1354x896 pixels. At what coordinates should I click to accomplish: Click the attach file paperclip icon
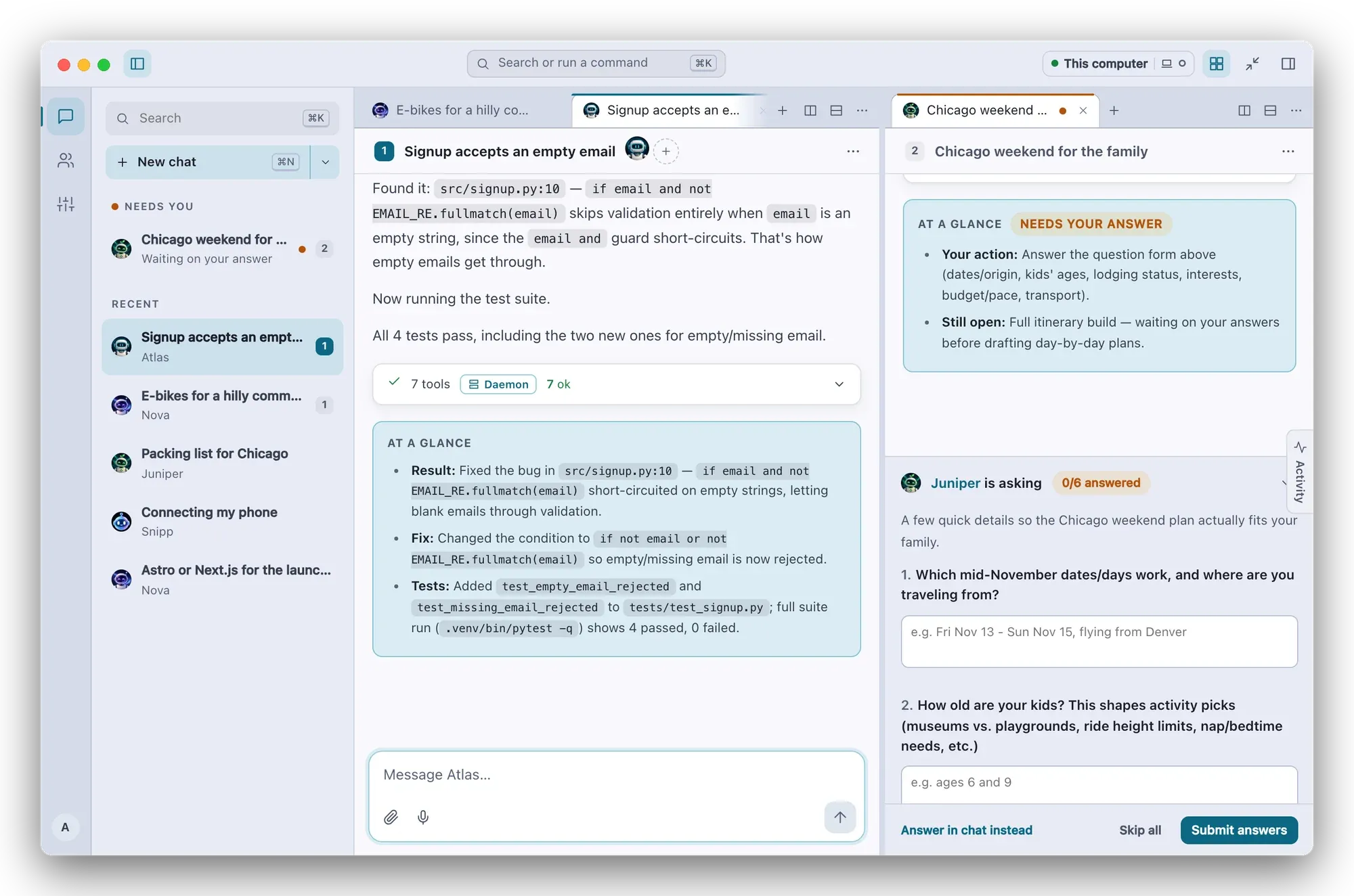coord(391,817)
